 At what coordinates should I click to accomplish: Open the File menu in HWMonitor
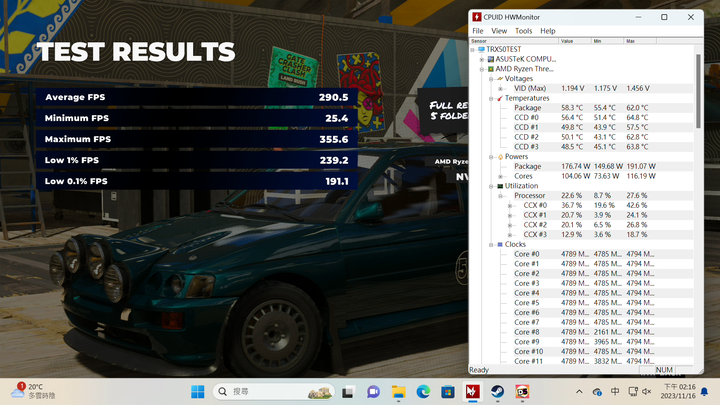(478, 31)
